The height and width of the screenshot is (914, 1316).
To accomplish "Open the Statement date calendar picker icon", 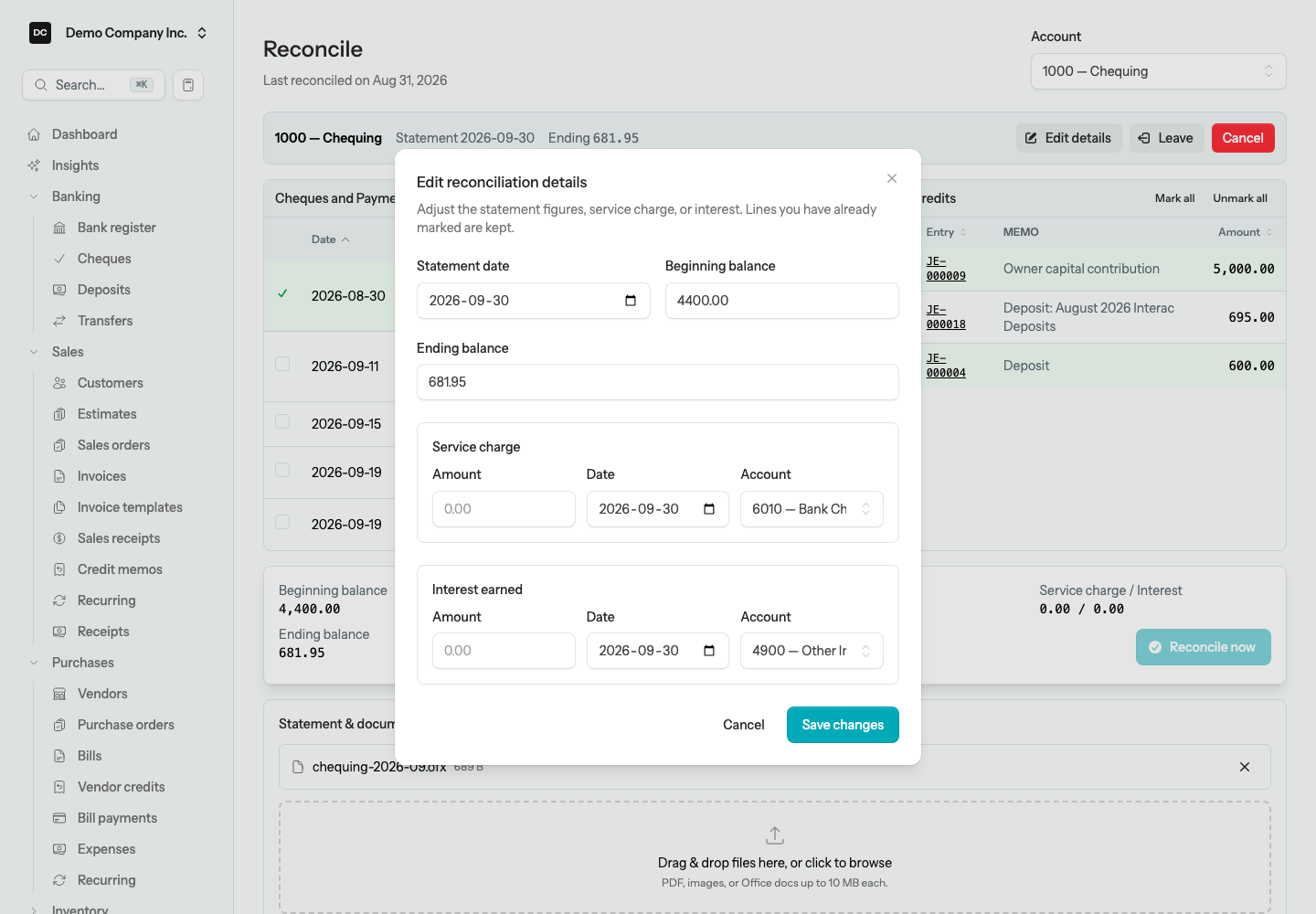I will click(x=631, y=301).
